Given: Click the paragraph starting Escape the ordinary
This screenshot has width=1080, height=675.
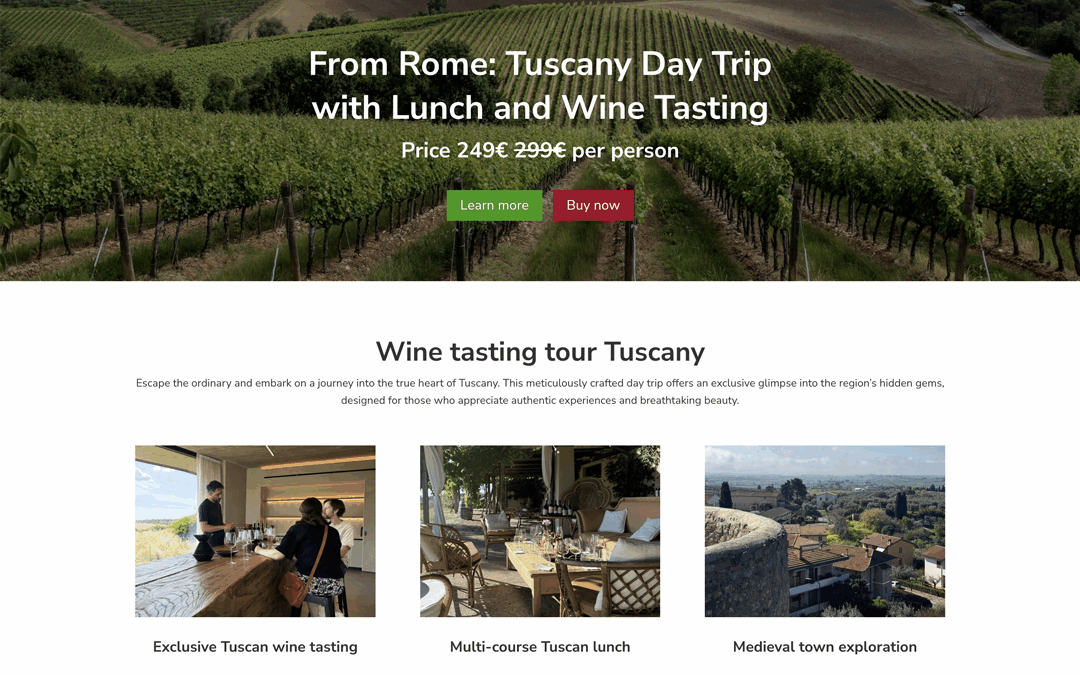Looking at the screenshot, I should click(x=540, y=383).
